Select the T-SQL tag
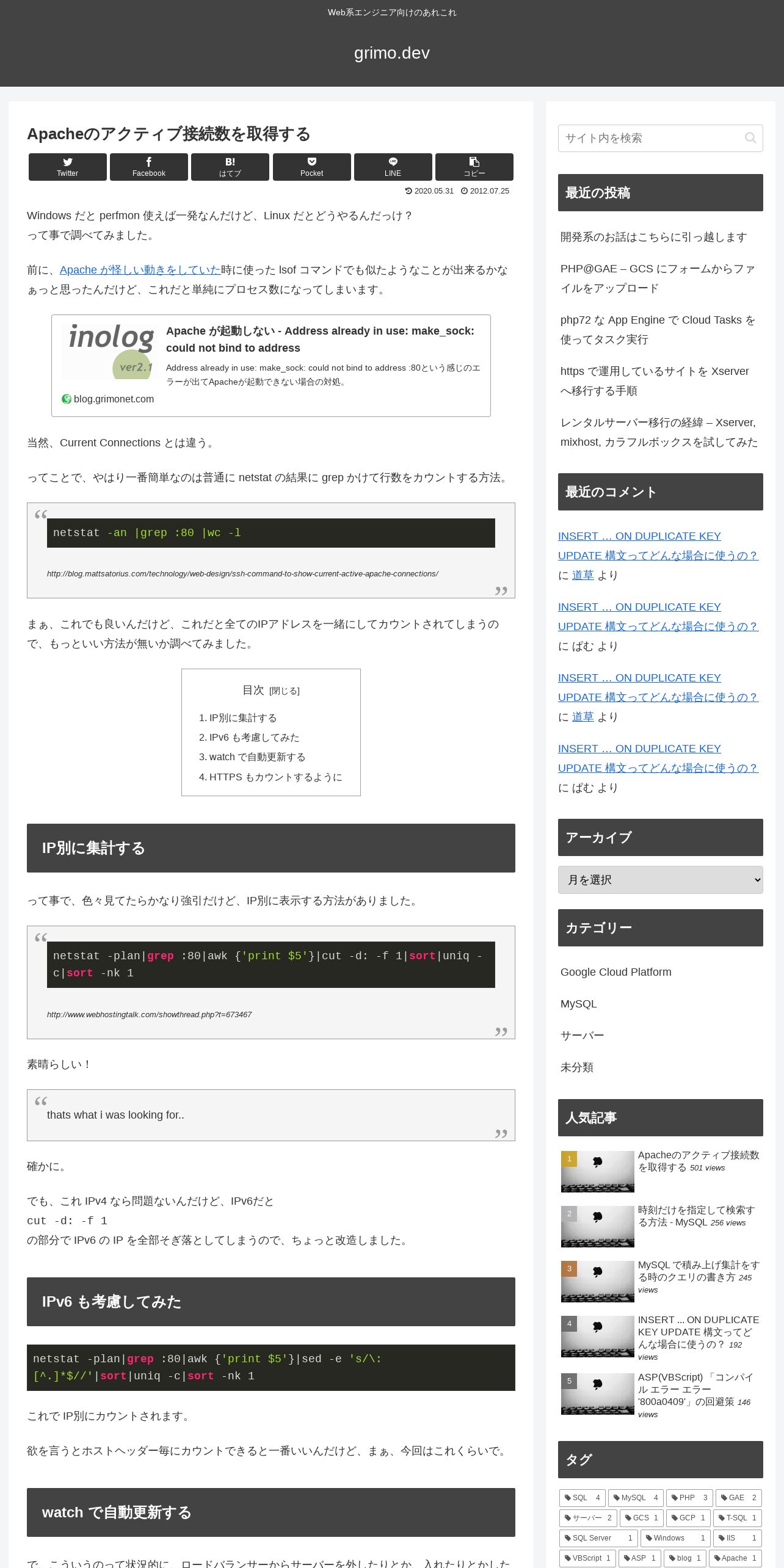This screenshot has height=1568, width=784. 738,1518
